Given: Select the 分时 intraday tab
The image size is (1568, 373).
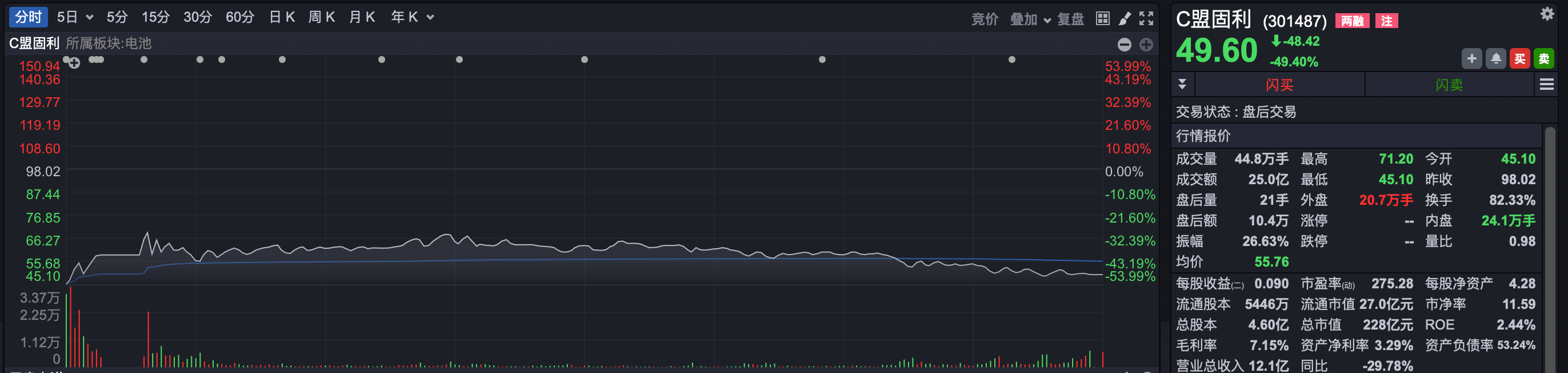Looking at the screenshot, I should [x=29, y=17].
